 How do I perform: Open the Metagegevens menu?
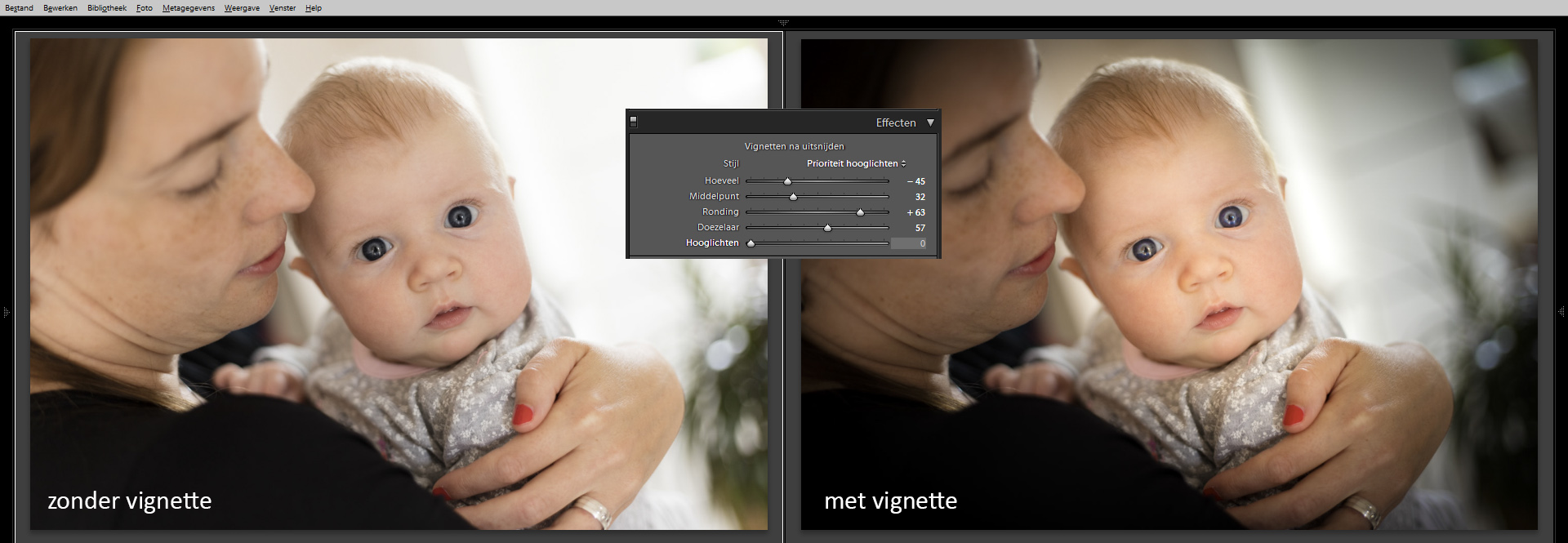click(x=189, y=8)
